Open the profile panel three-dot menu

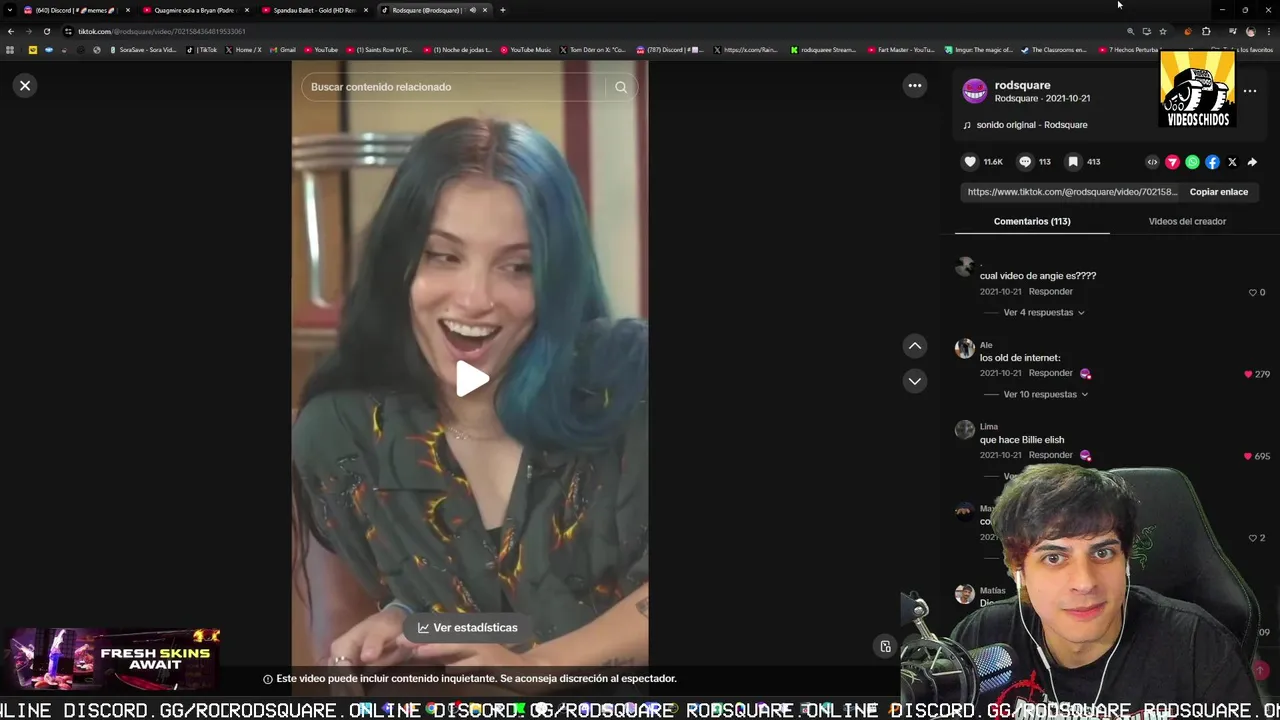(1250, 91)
